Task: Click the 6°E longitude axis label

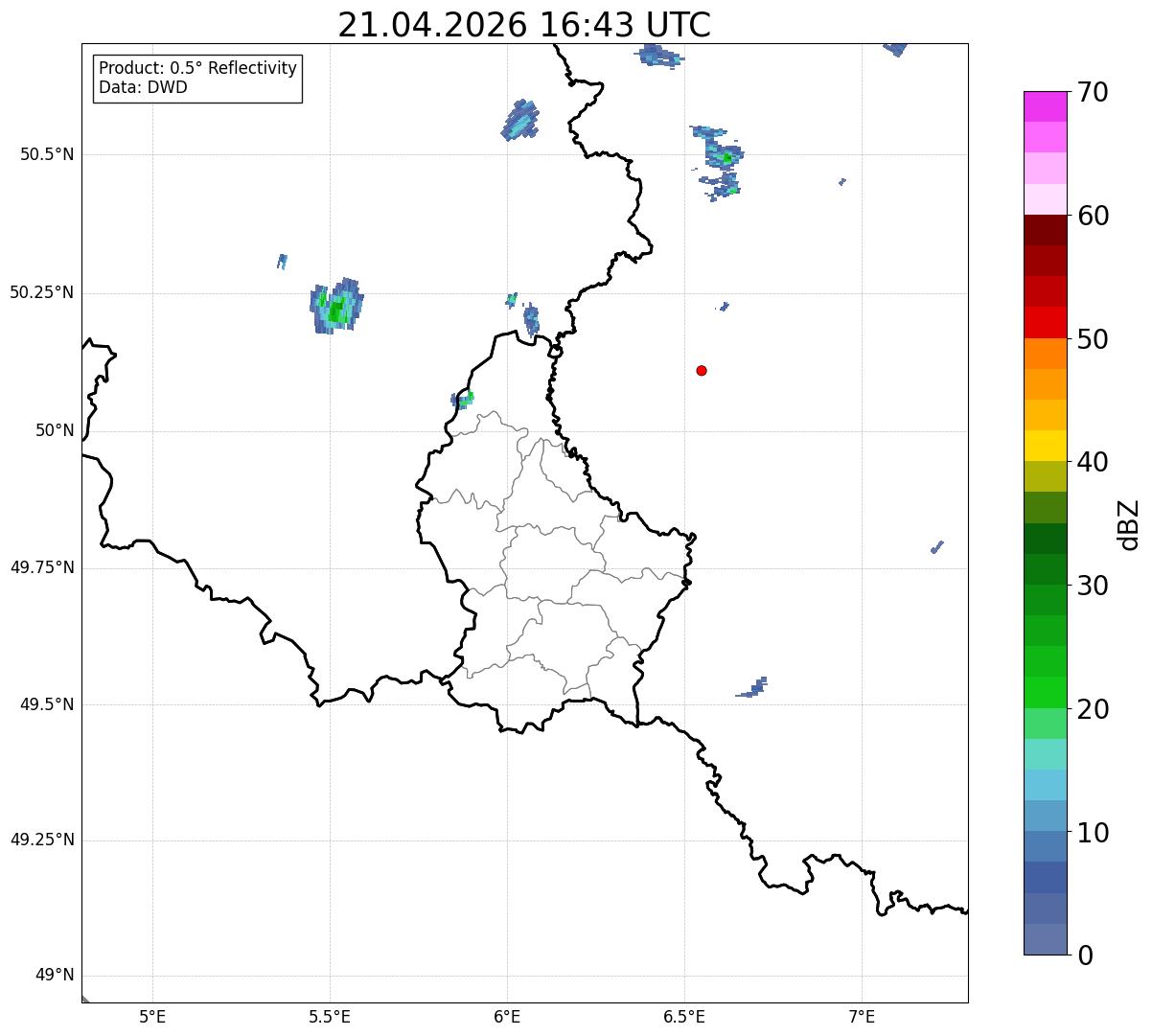Action: [507, 1016]
